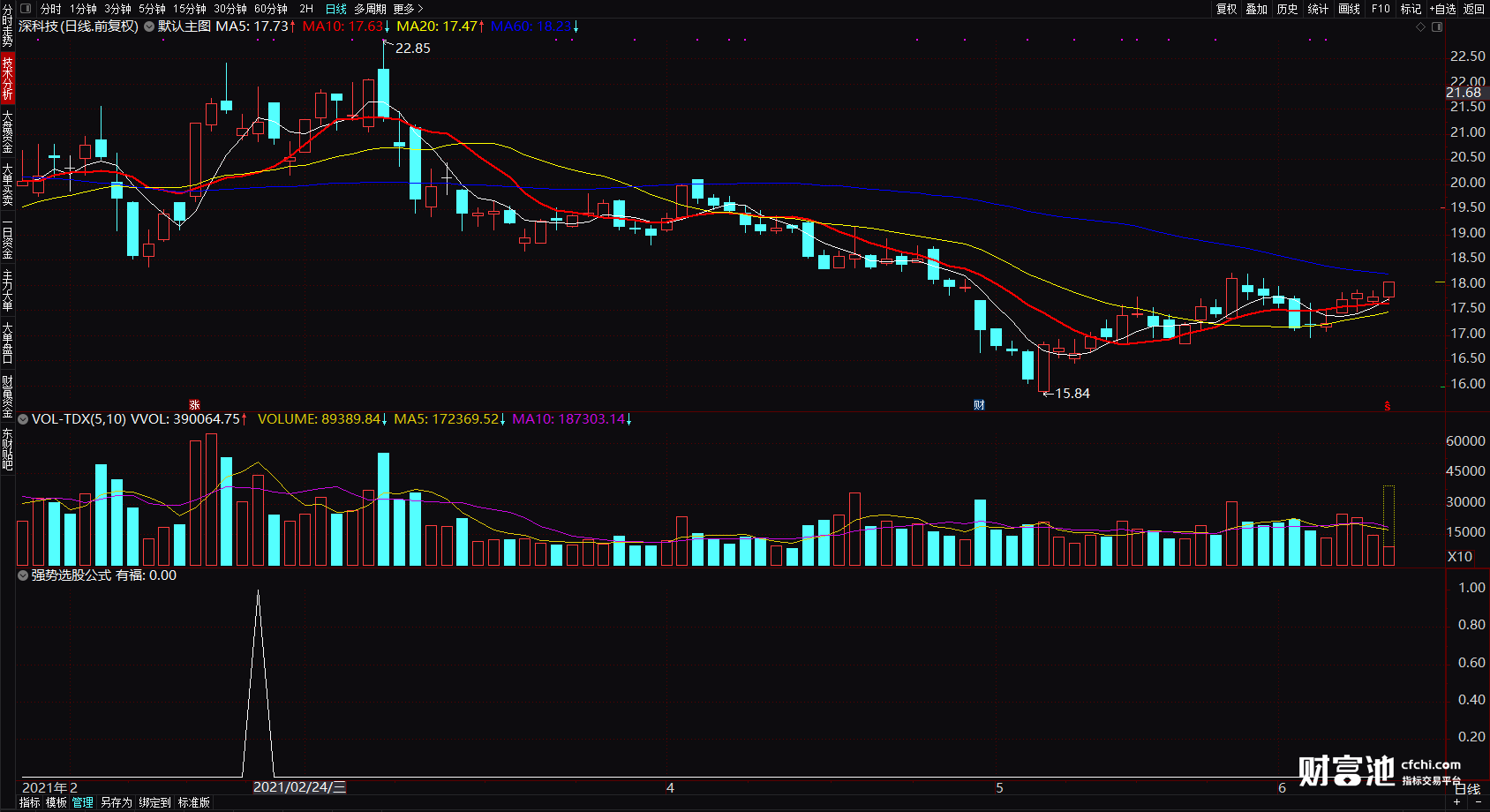1490x812 pixels.
Task: Open the 大单资金 sidebar tab
Action: 7,131
